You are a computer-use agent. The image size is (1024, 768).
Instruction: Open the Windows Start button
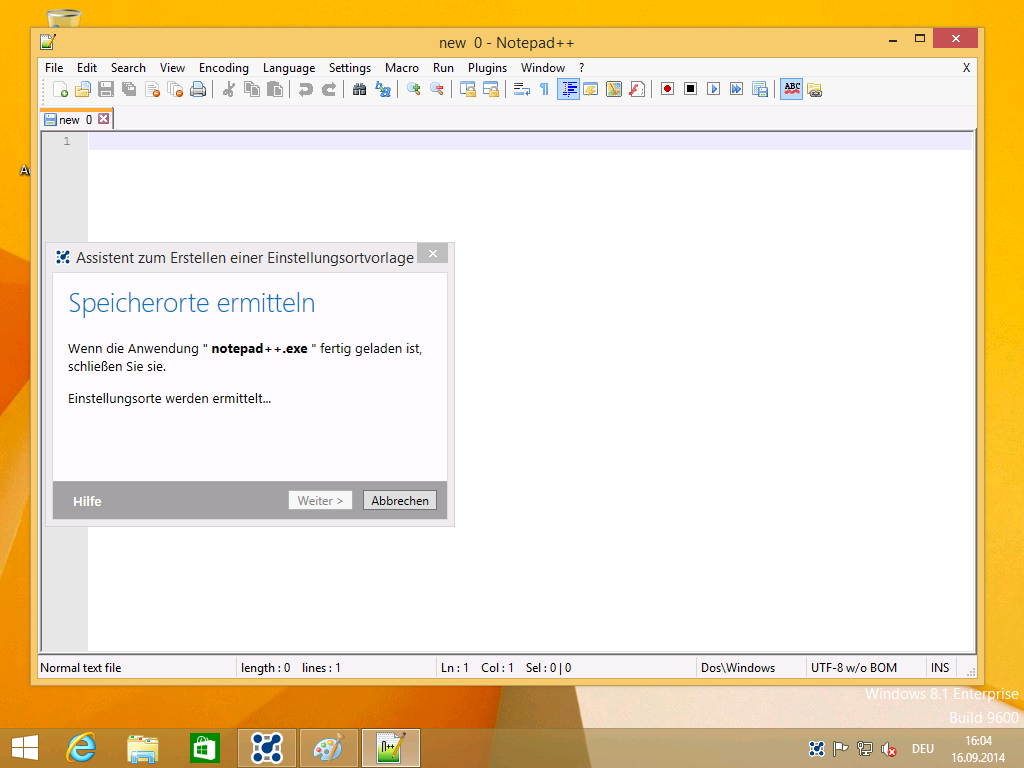[25, 748]
